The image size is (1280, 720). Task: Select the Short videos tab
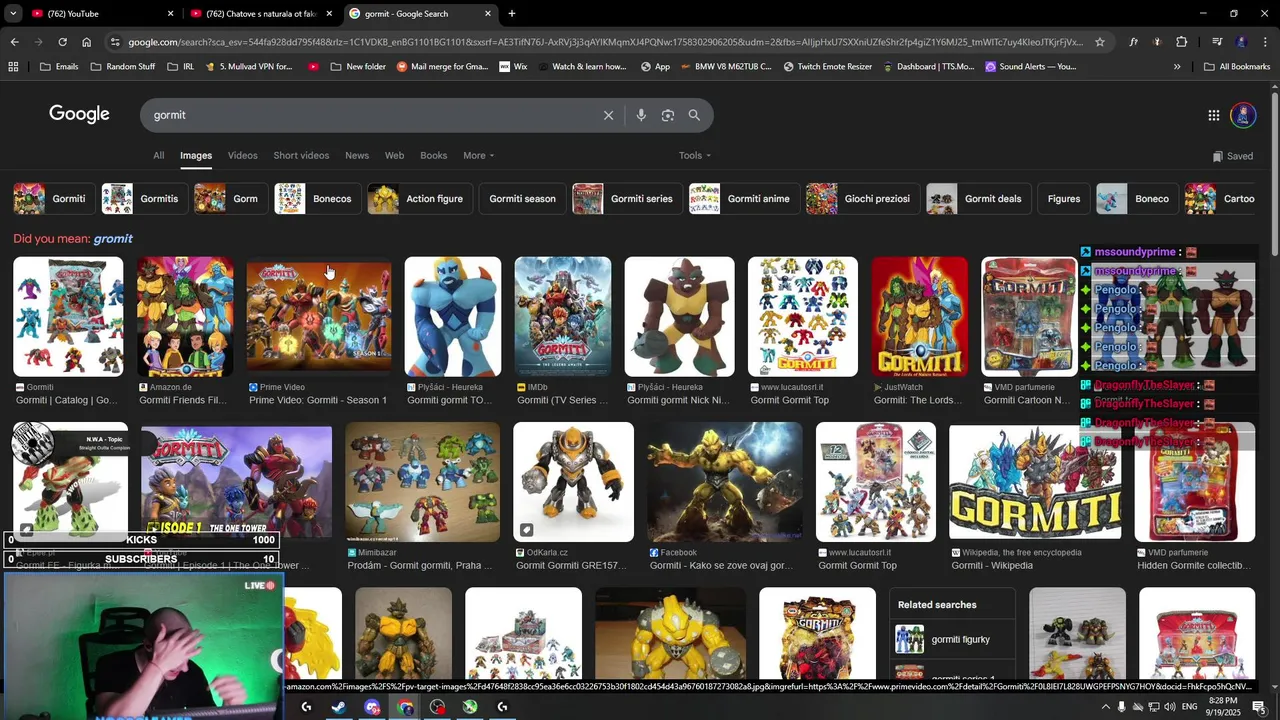tap(301, 156)
